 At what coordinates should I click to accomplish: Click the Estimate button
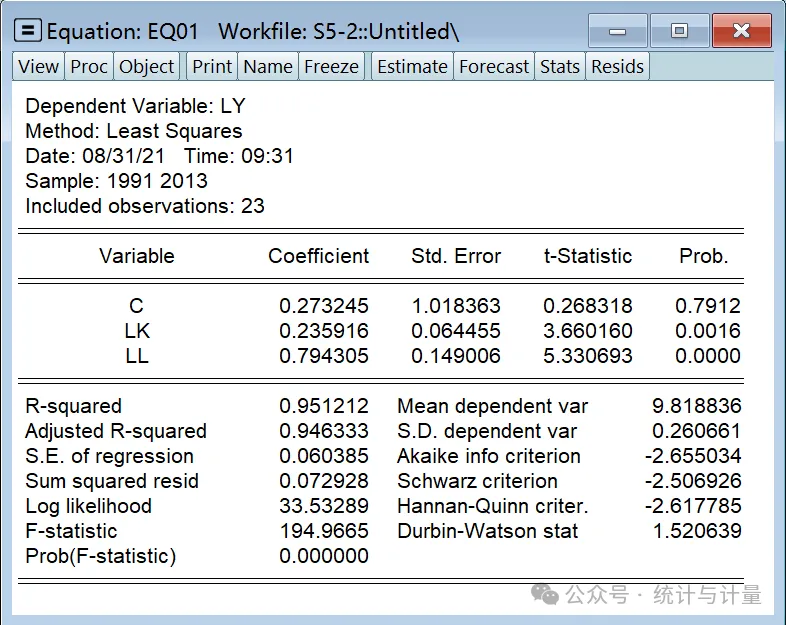(x=412, y=66)
